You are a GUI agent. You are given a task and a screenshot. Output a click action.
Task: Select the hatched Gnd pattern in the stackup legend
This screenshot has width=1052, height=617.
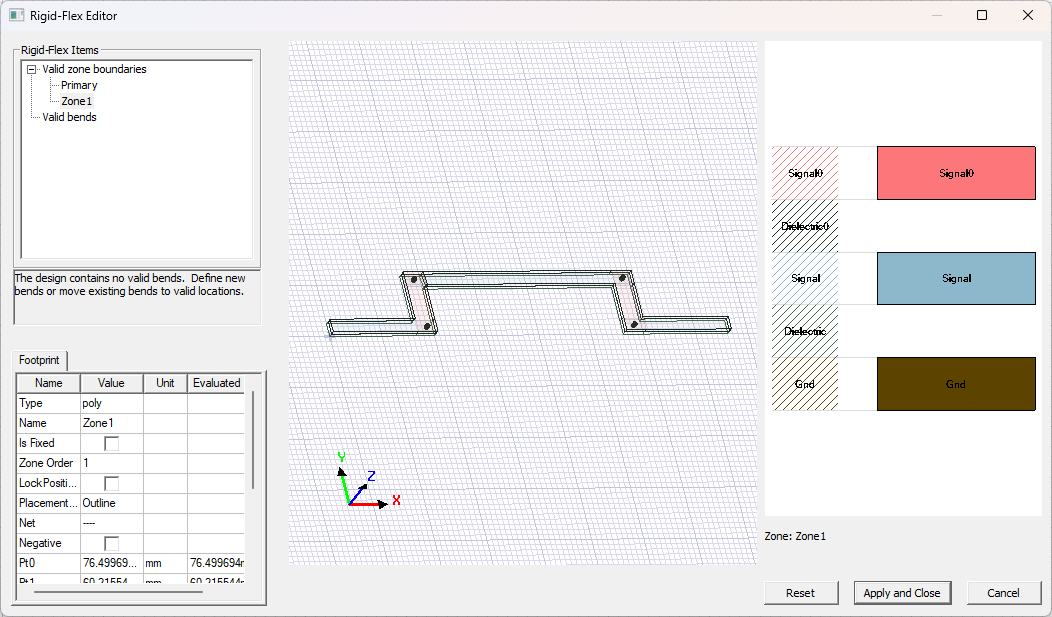tap(805, 384)
